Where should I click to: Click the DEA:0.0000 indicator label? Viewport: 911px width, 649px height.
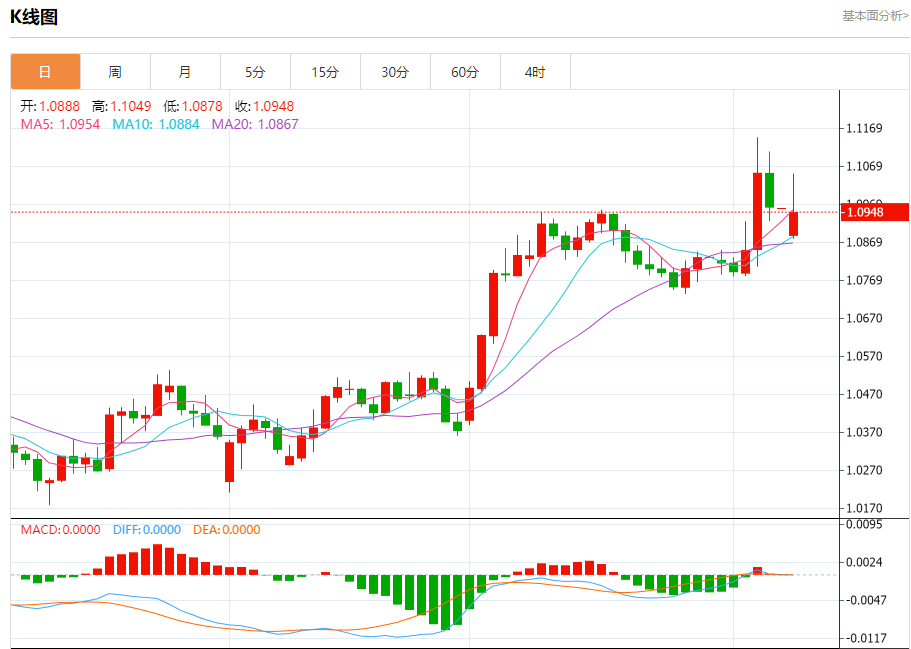(227, 530)
